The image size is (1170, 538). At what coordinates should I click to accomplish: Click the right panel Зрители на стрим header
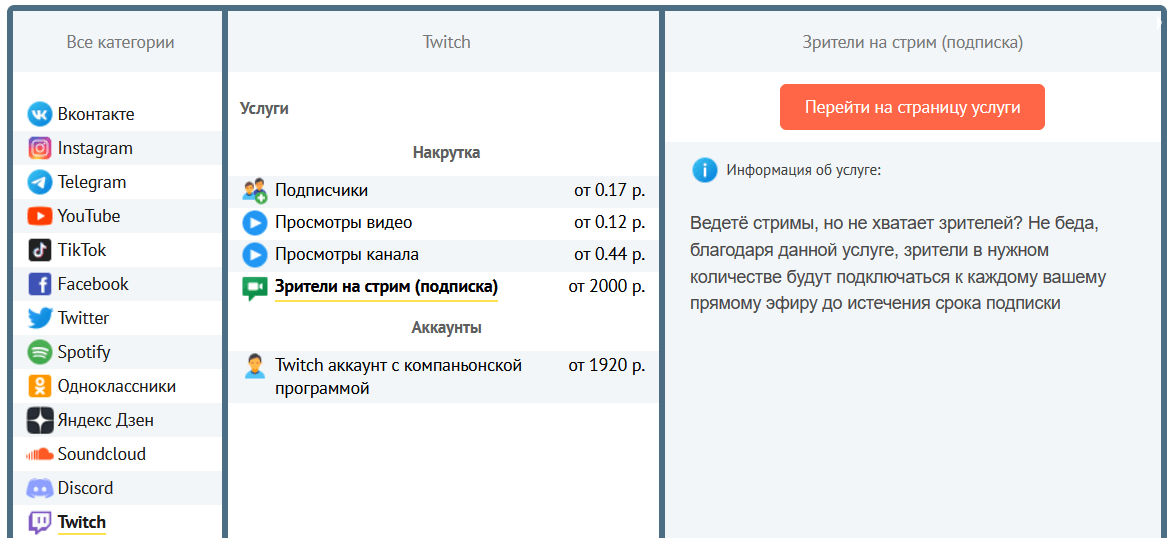pyautogui.click(x=912, y=43)
